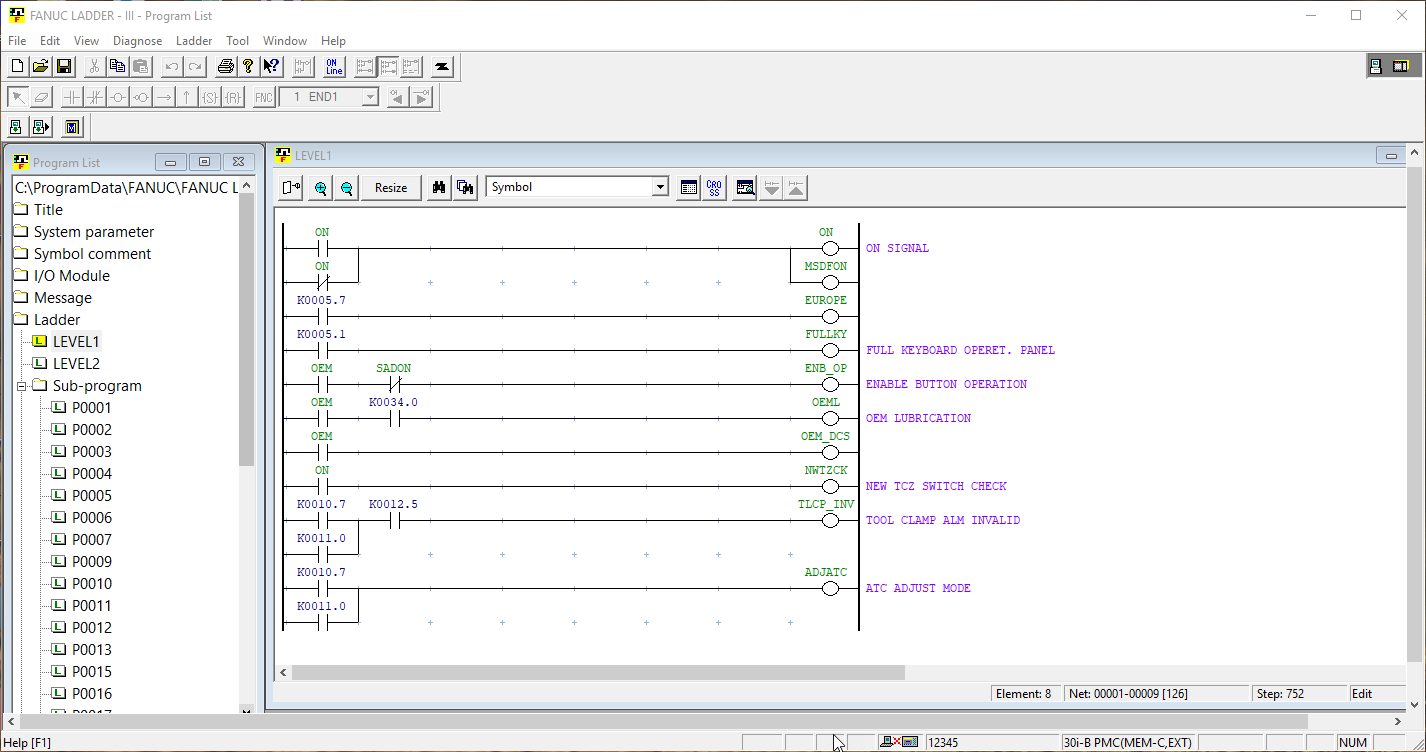This screenshot has height=752, width=1426.
Task: Click the K0005.7 contact
Action: click(x=322, y=316)
